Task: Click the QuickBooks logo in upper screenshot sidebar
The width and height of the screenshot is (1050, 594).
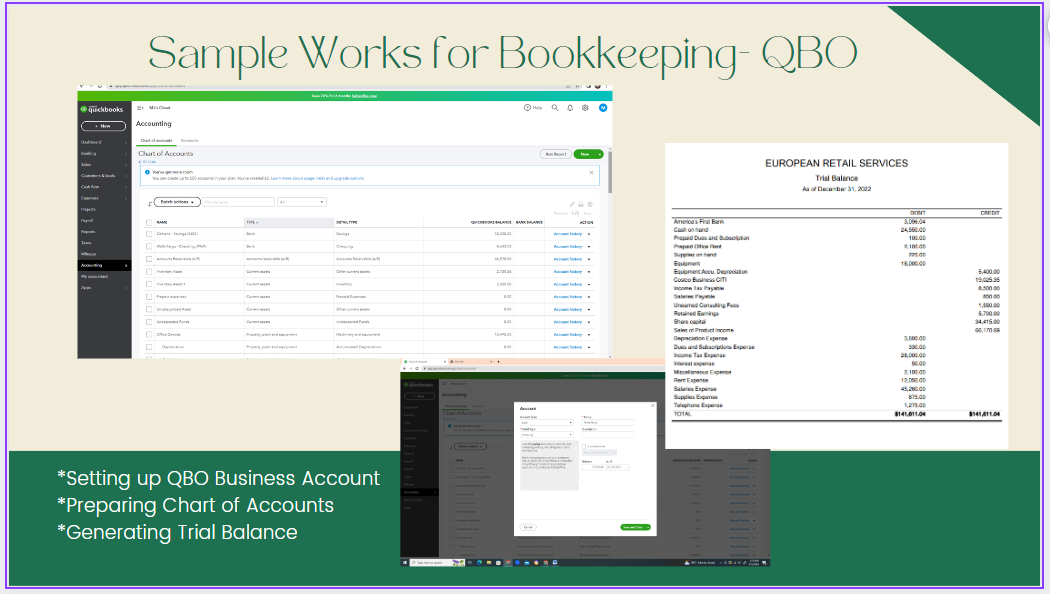Action: click(102, 108)
